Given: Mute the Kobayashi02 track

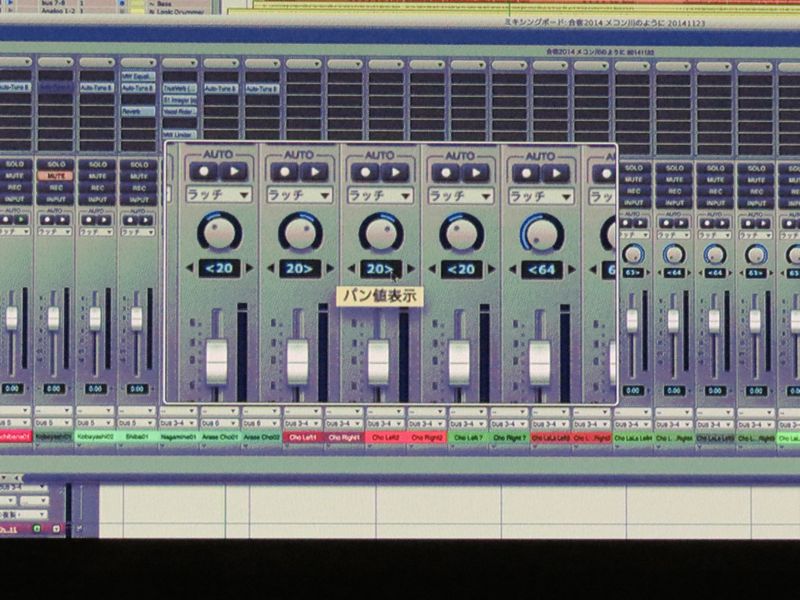Looking at the screenshot, I should tap(97, 176).
